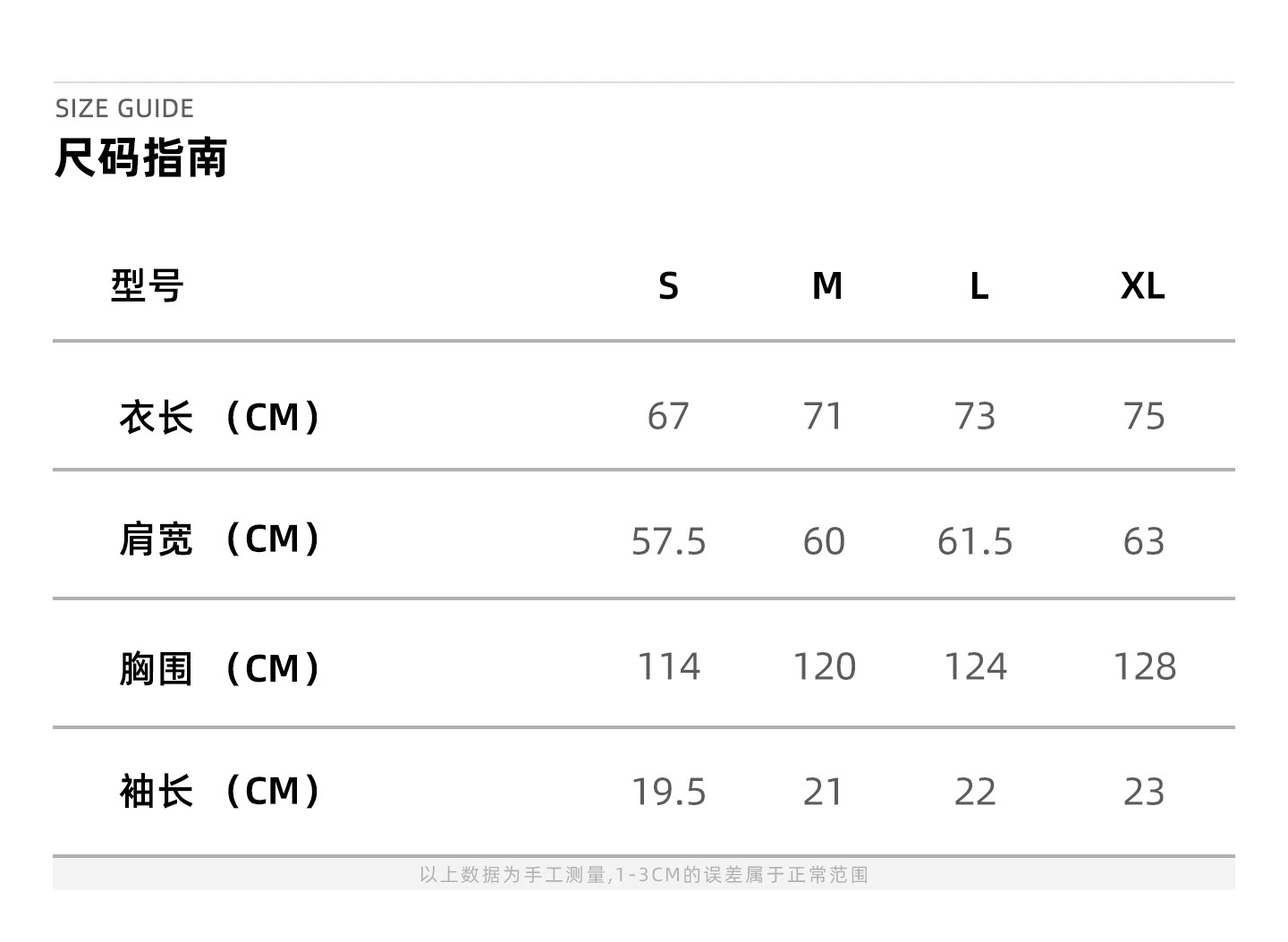
Task: Click the measurement disclaimer footnote text
Action: [644, 875]
